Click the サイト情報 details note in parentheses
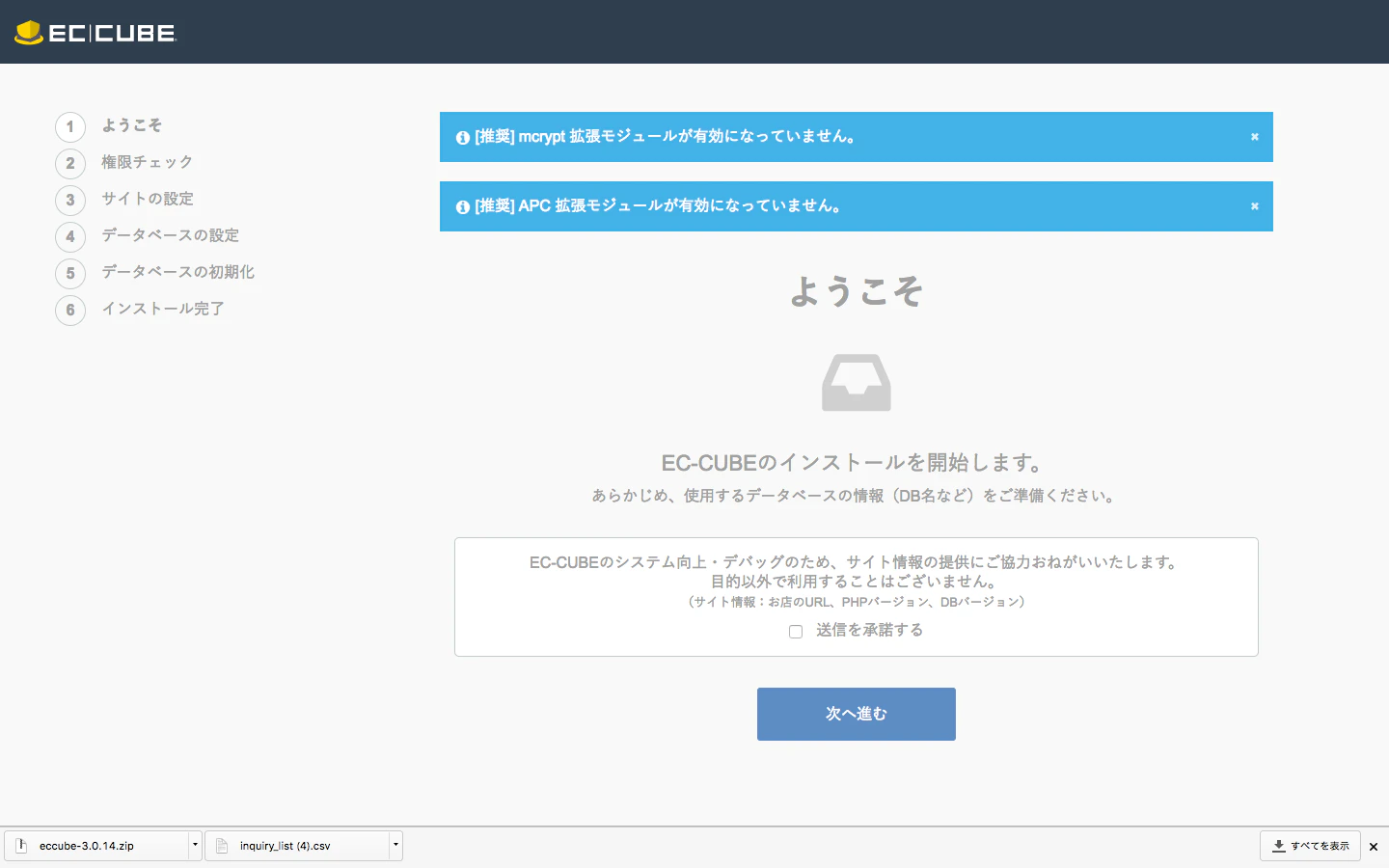 [x=857, y=602]
